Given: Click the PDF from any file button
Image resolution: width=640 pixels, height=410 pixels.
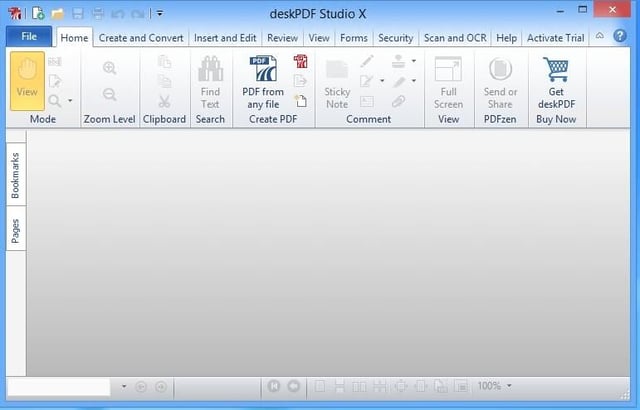Looking at the screenshot, I should (x=263, y=83).
